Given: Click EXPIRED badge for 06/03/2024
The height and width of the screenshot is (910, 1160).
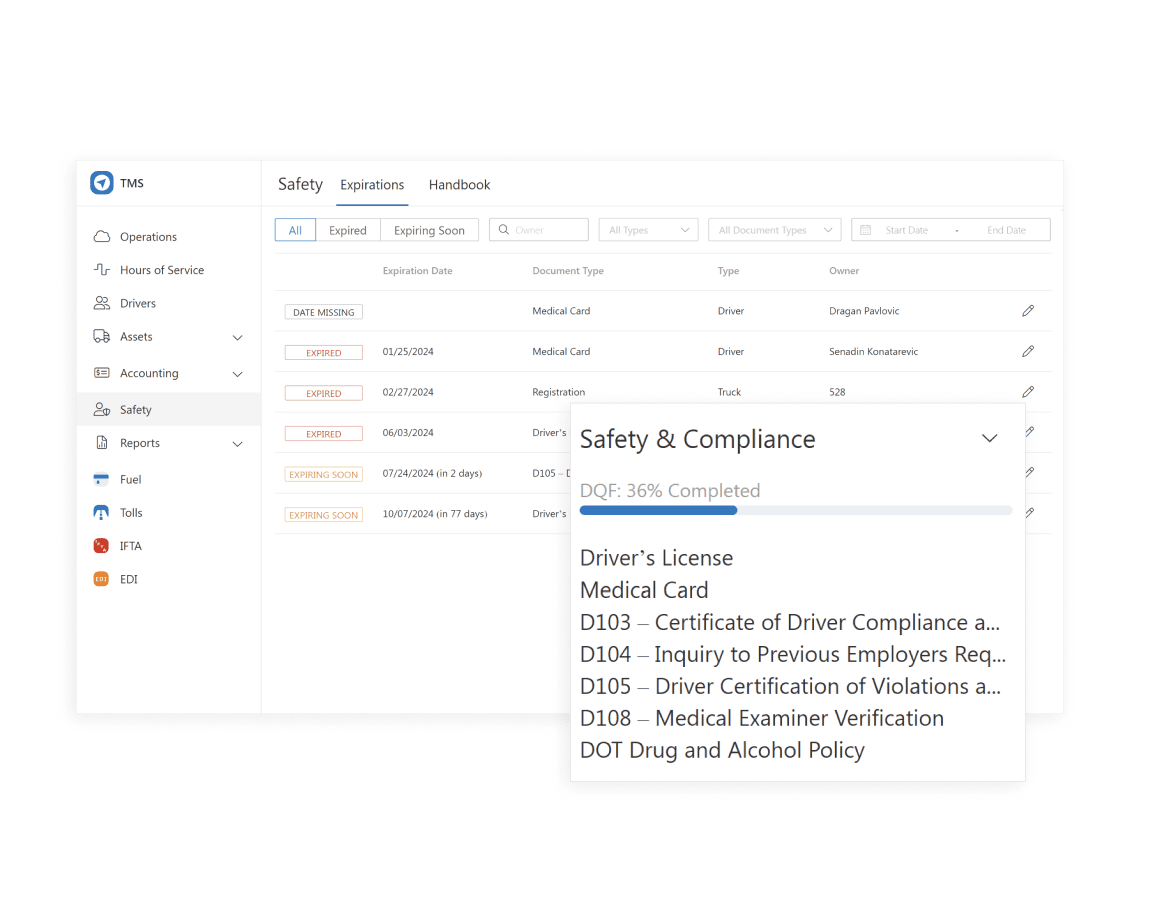Looking at the screenshot, I should [323, 434].
